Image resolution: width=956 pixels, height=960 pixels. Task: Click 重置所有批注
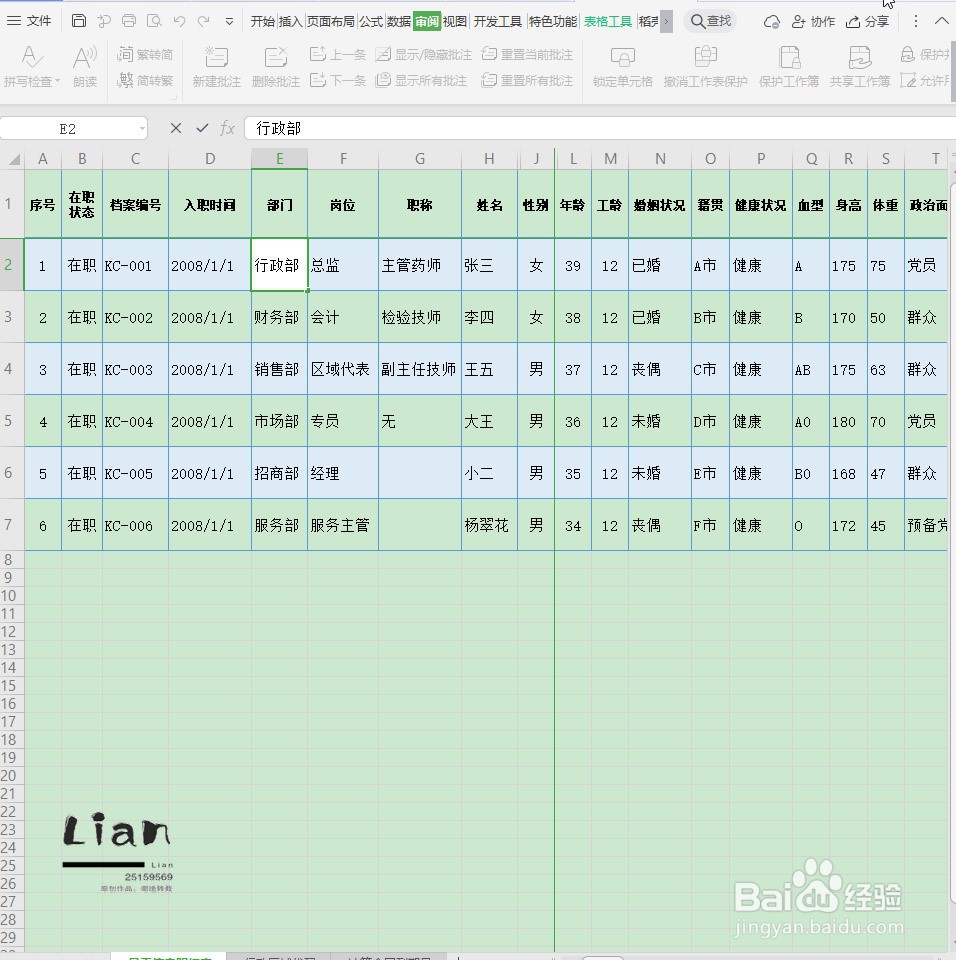tap(527, 80)
